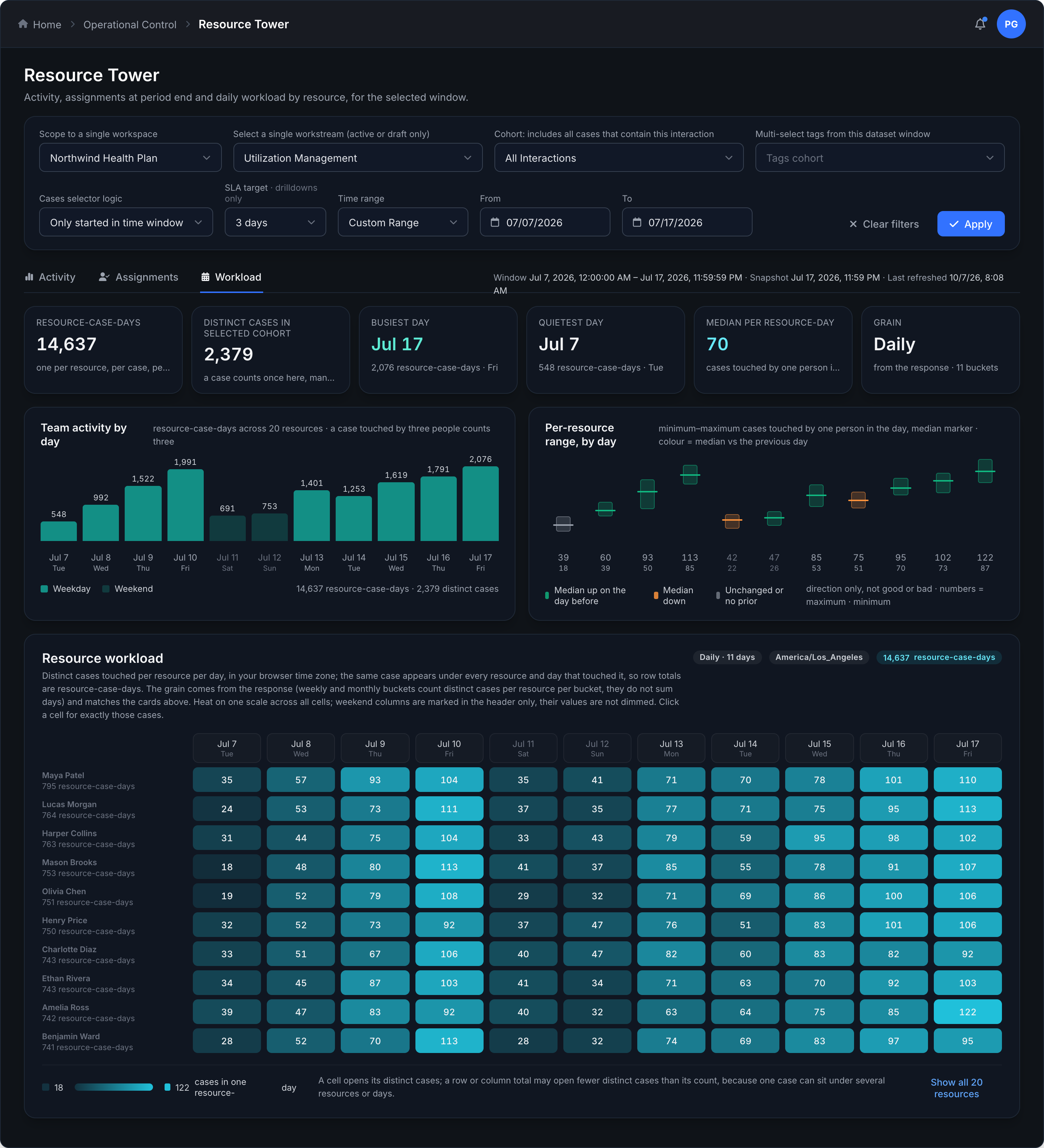The width and height of the screenshot is (1044, 1148).
Task: Click the Jul 13 Mon column header
Action: coord(671,748)
